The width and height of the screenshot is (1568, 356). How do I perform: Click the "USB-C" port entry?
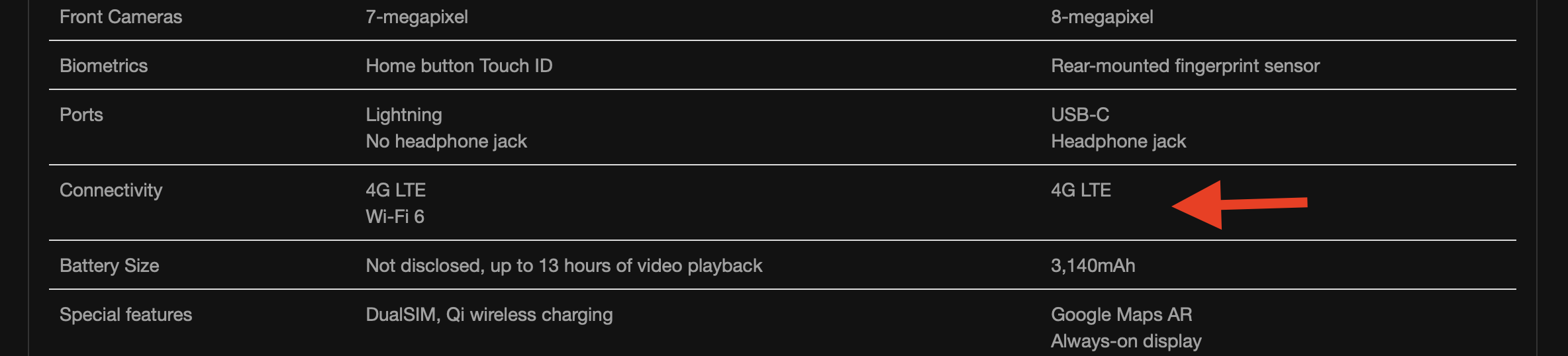click(1080, 115)
